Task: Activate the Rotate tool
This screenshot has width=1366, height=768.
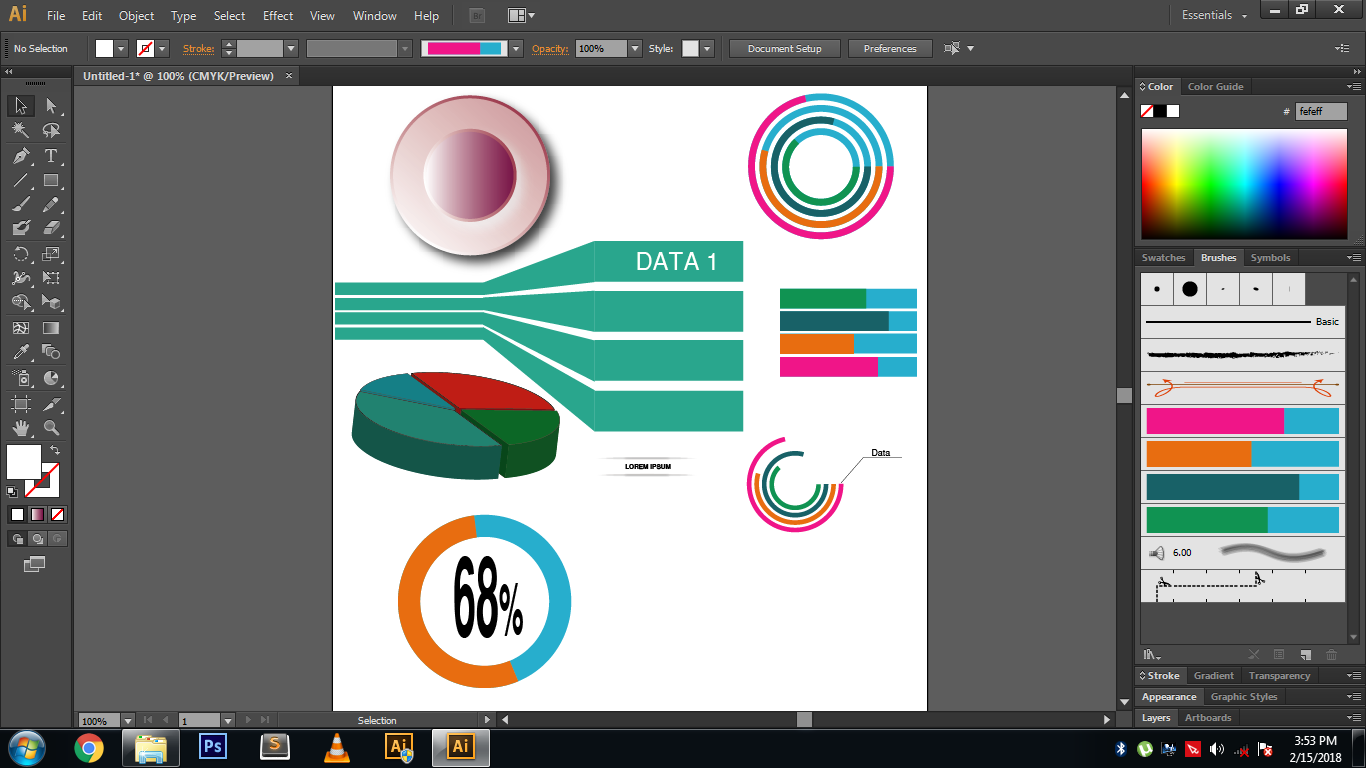Action: pos(20,254)
